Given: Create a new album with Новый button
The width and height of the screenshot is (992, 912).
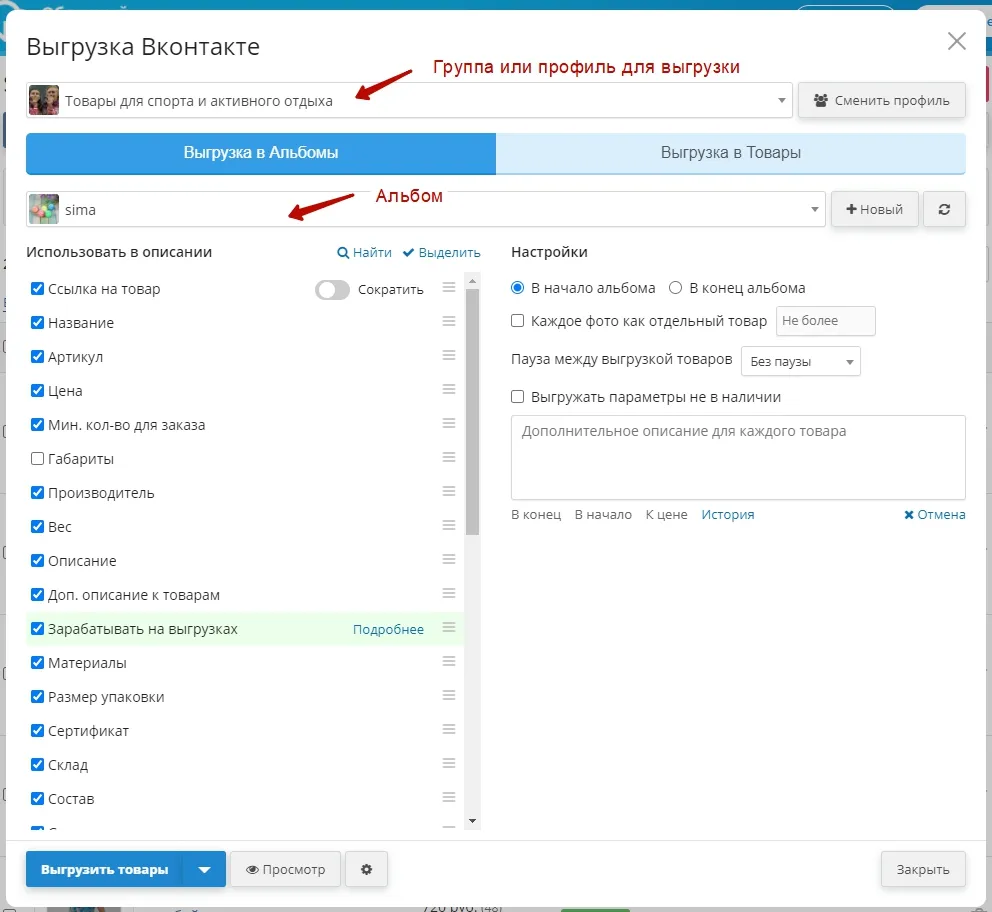Looking at the screenshot, I should (874, 209).
